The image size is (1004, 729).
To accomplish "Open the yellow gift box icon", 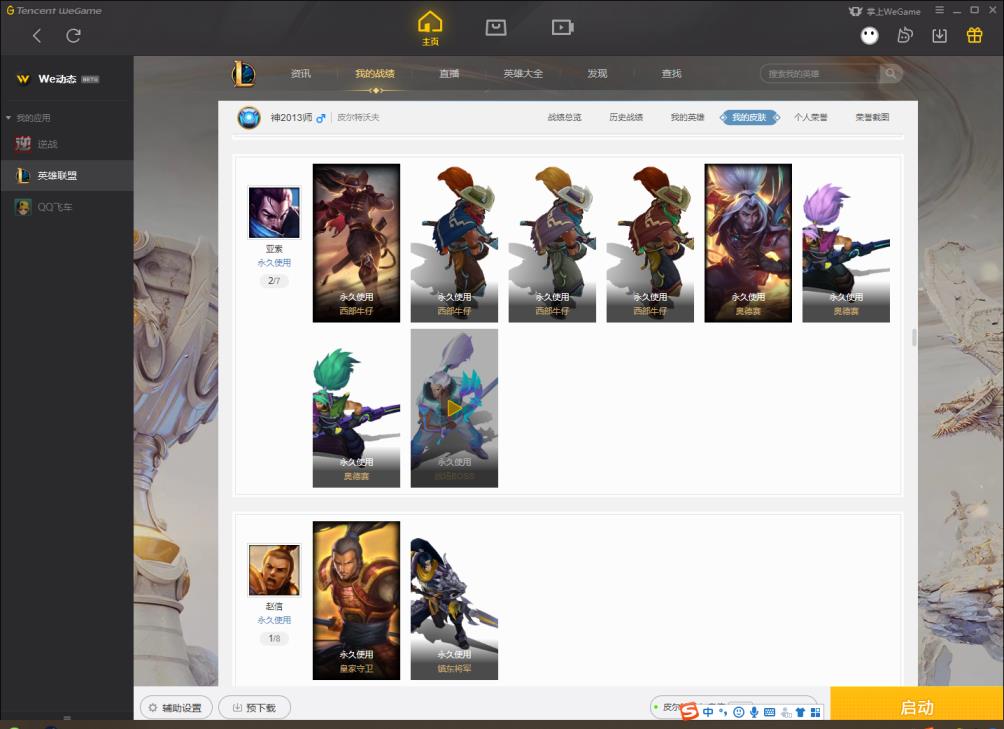I will coord(974,35).
